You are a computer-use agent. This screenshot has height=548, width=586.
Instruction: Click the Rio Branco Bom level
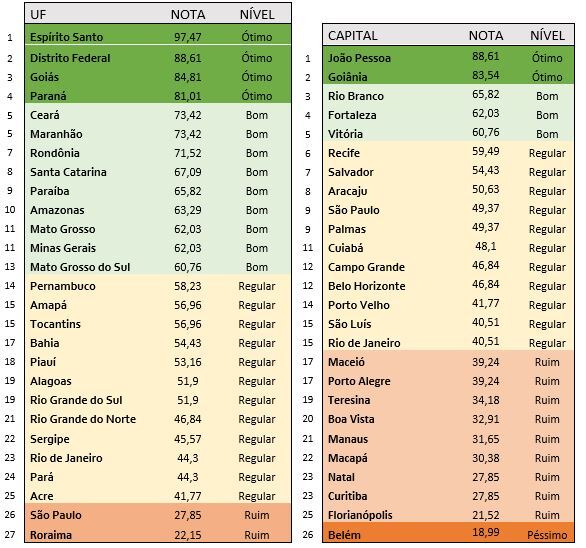tap(547, 96)
